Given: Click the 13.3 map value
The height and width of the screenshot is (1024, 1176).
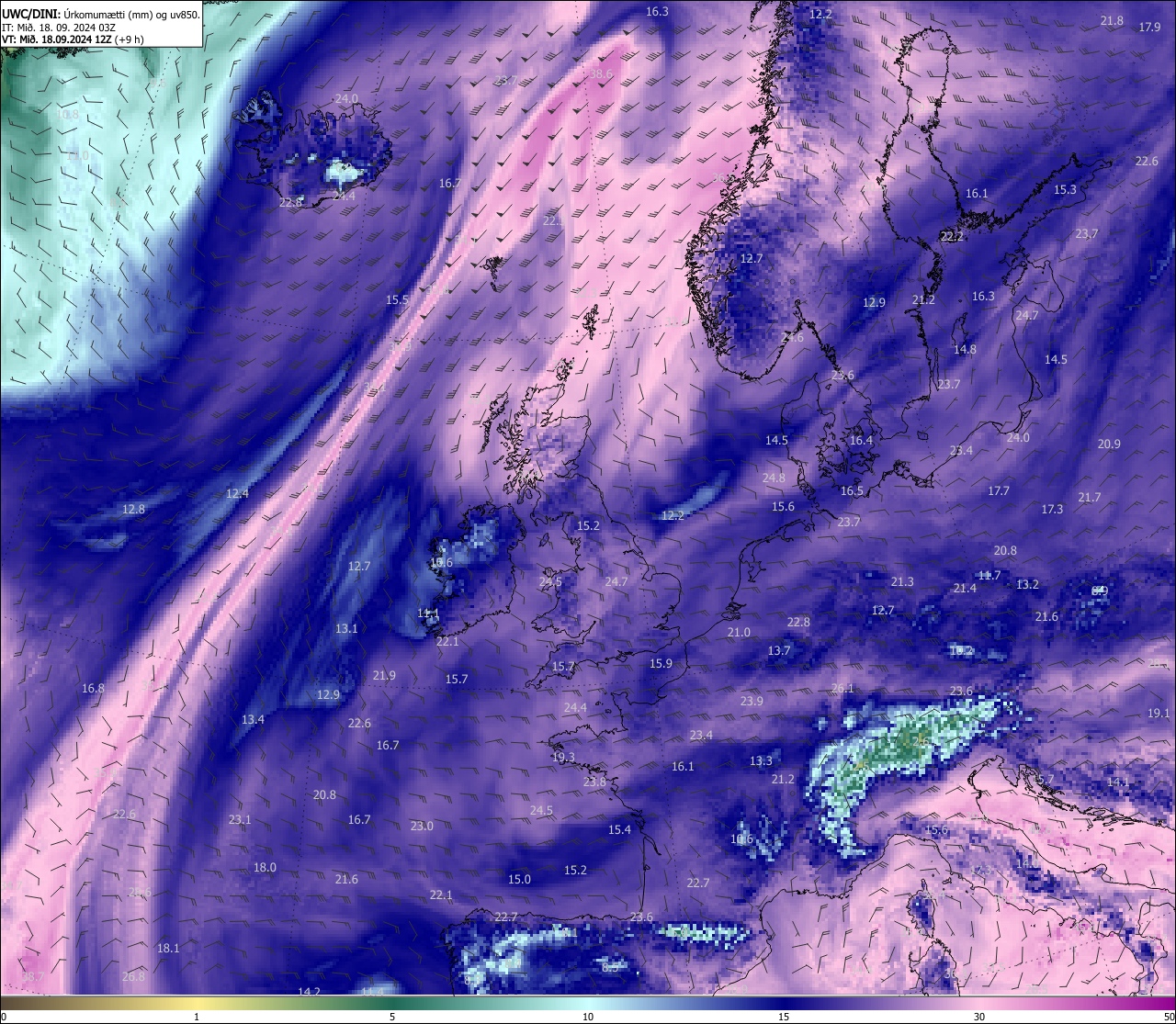Looking at the screenshot, I should click(x=761, y=760).
